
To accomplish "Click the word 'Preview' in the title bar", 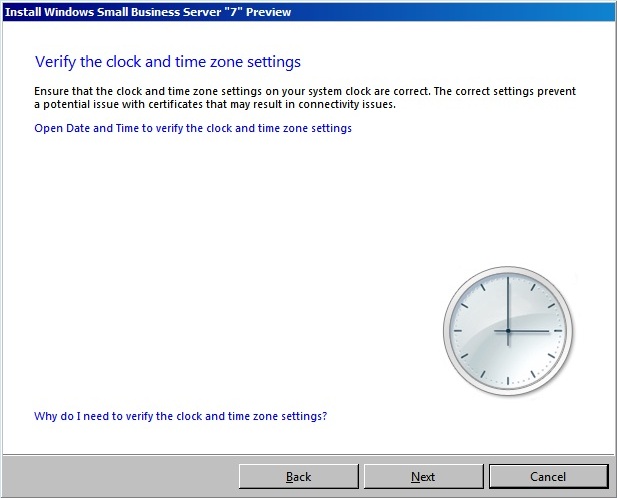I will click(269, 12).
